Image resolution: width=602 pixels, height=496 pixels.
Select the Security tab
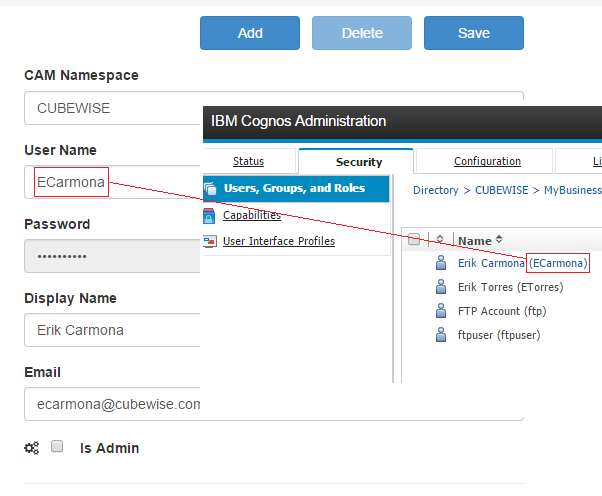coord(358,162)
